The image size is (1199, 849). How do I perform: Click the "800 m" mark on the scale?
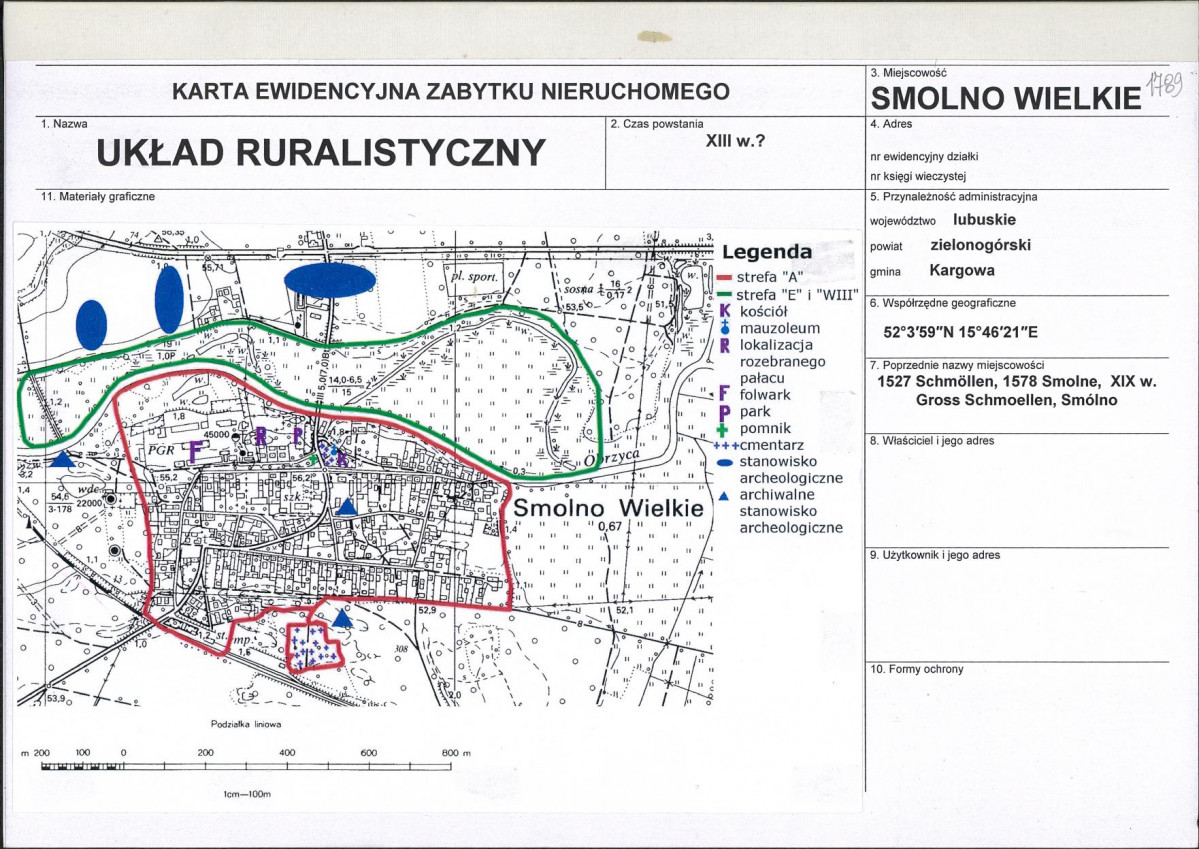click(x=456, y=753)
